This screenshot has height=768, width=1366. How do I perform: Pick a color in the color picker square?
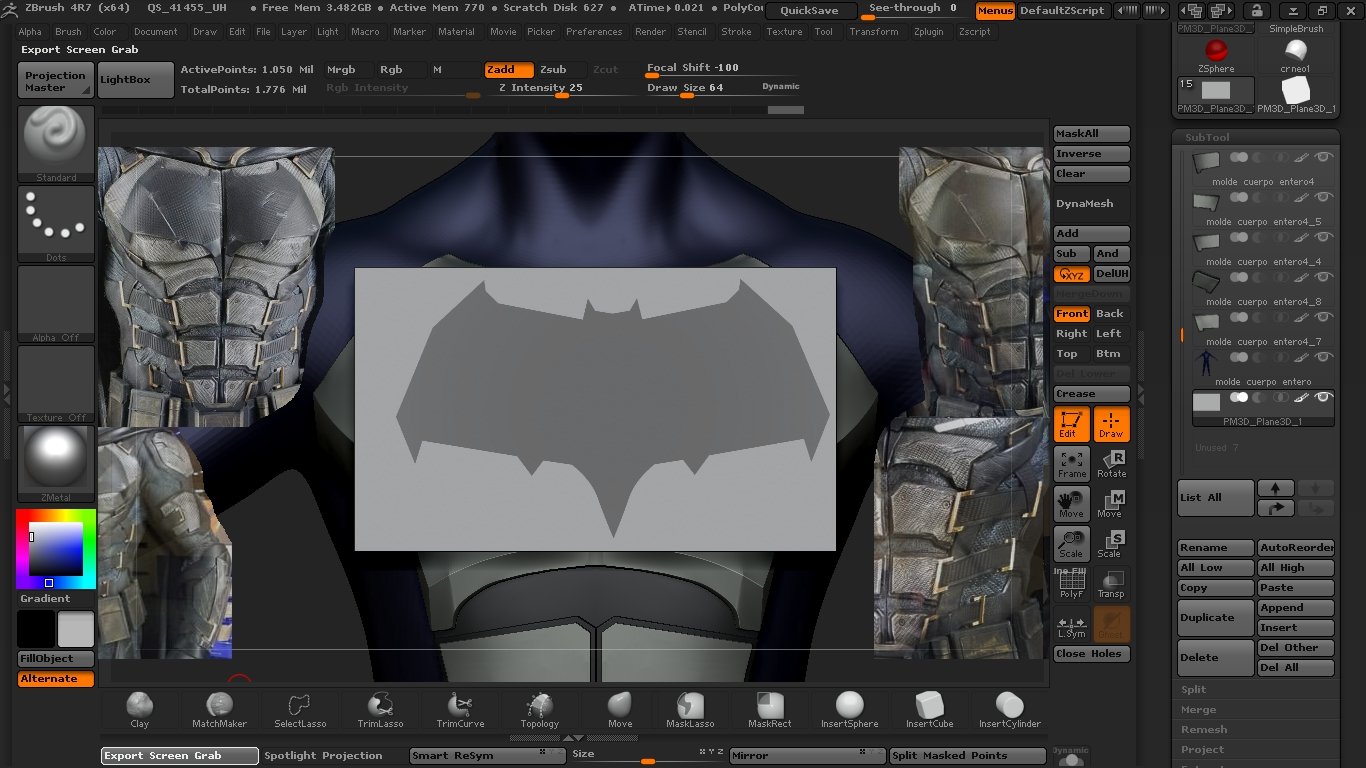[55, 548]
